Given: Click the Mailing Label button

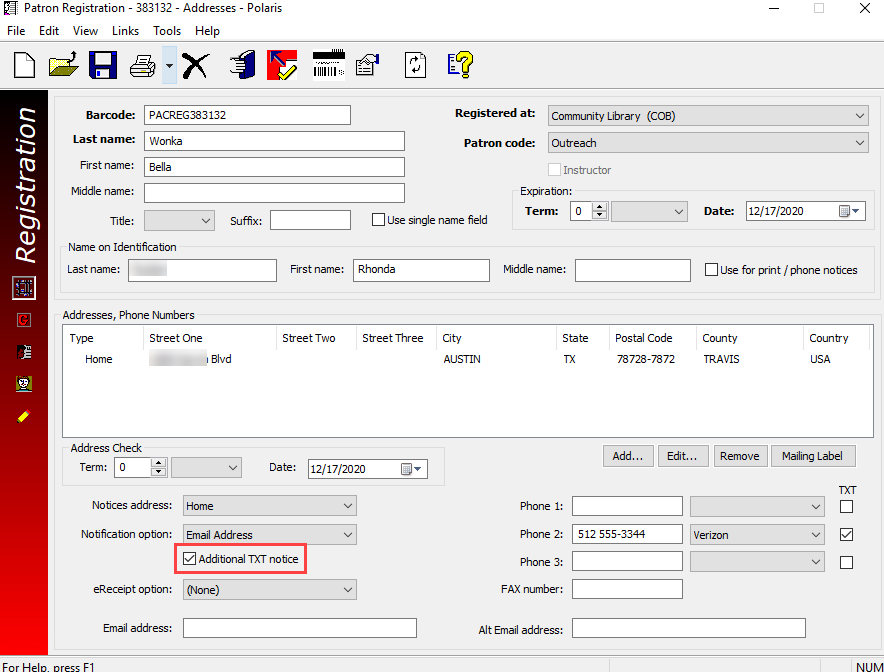Looking at the screenshot, I should pyautogui.click(x=812, y=456).
